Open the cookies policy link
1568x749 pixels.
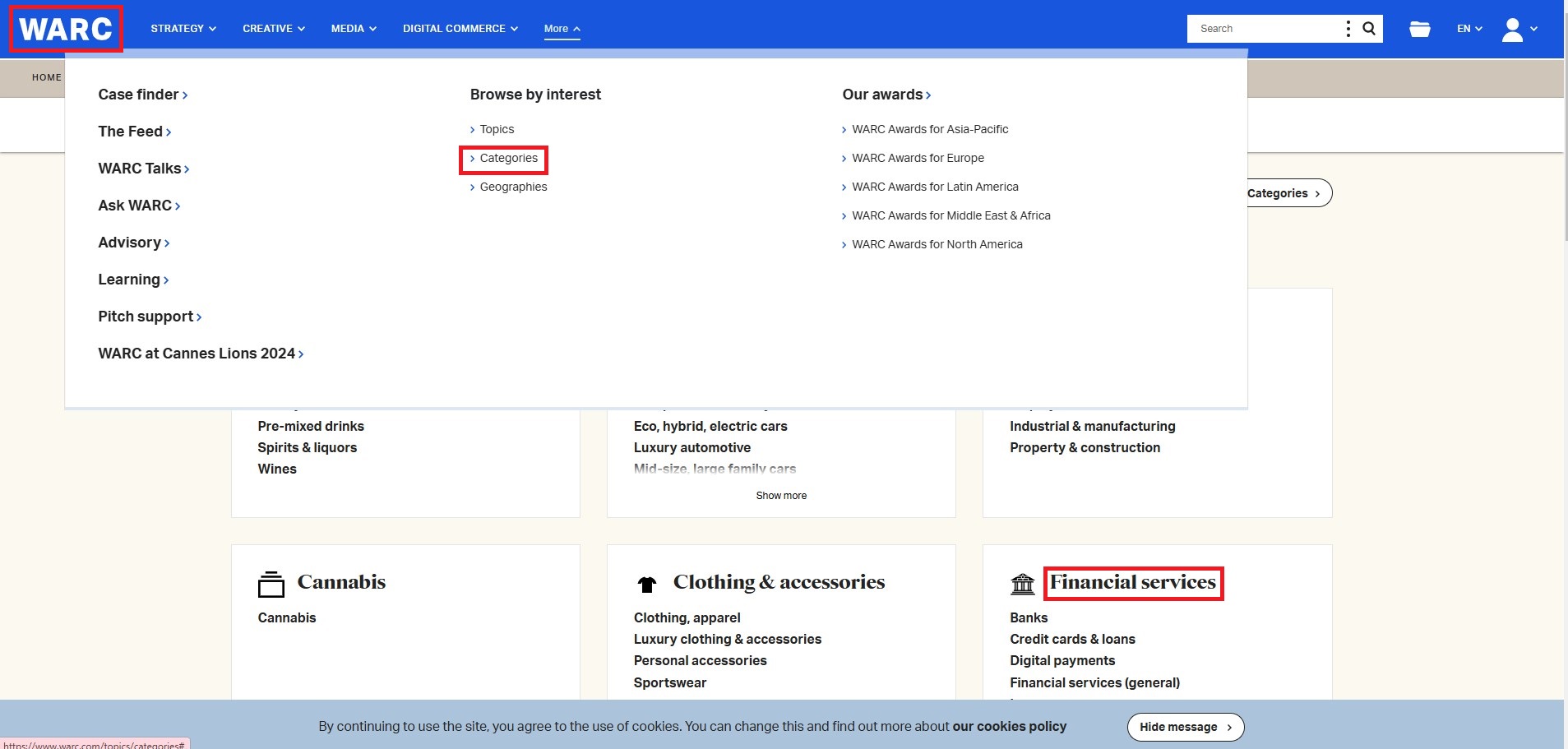[1009, 727]
